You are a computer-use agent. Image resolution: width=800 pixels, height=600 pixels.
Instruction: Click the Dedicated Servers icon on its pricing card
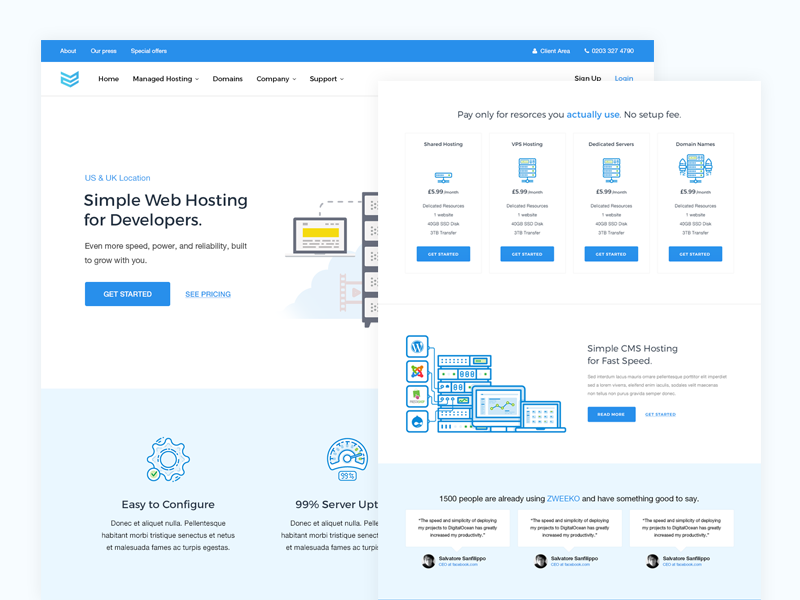pyautogui.click(x=610, y=170)
